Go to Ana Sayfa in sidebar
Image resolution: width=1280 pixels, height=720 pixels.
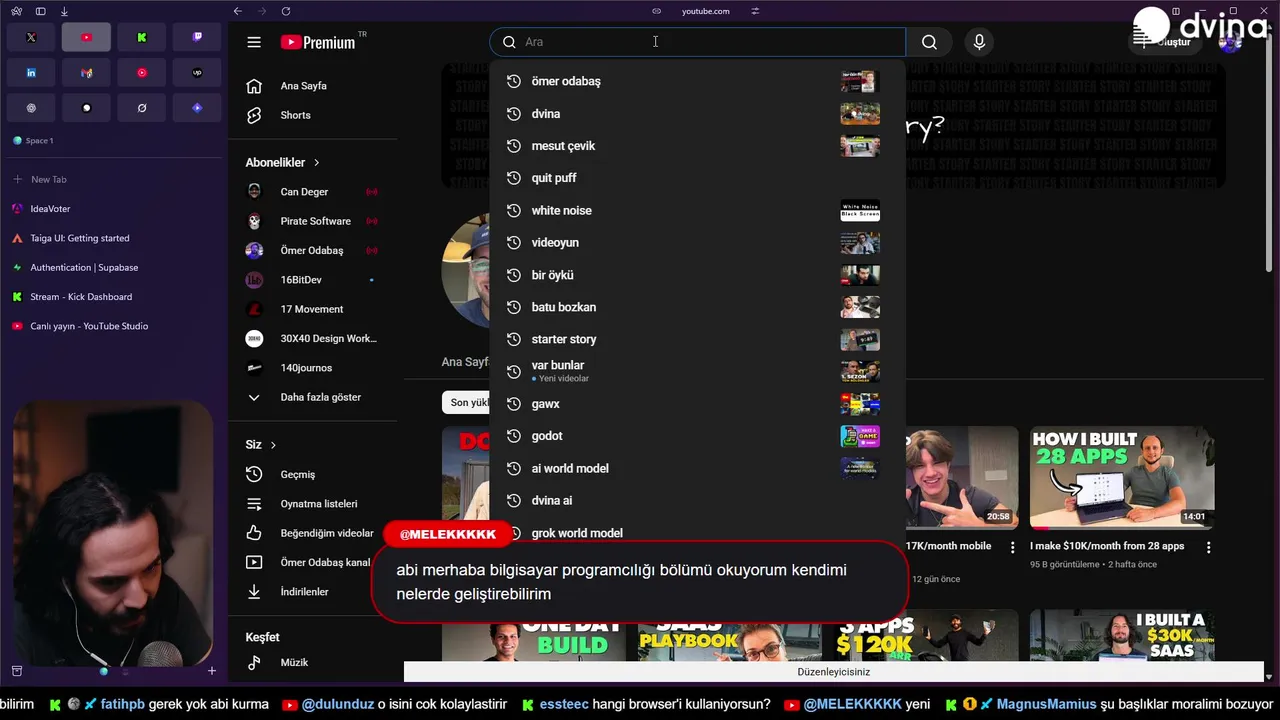(313, 86)
